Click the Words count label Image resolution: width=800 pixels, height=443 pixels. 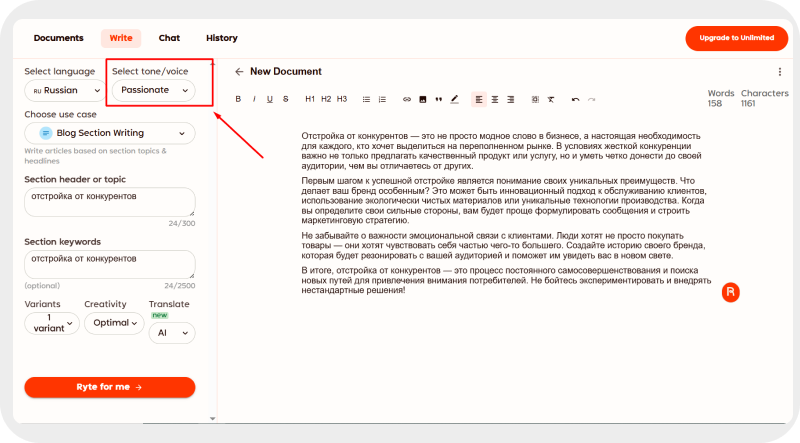tap(720, 93)
